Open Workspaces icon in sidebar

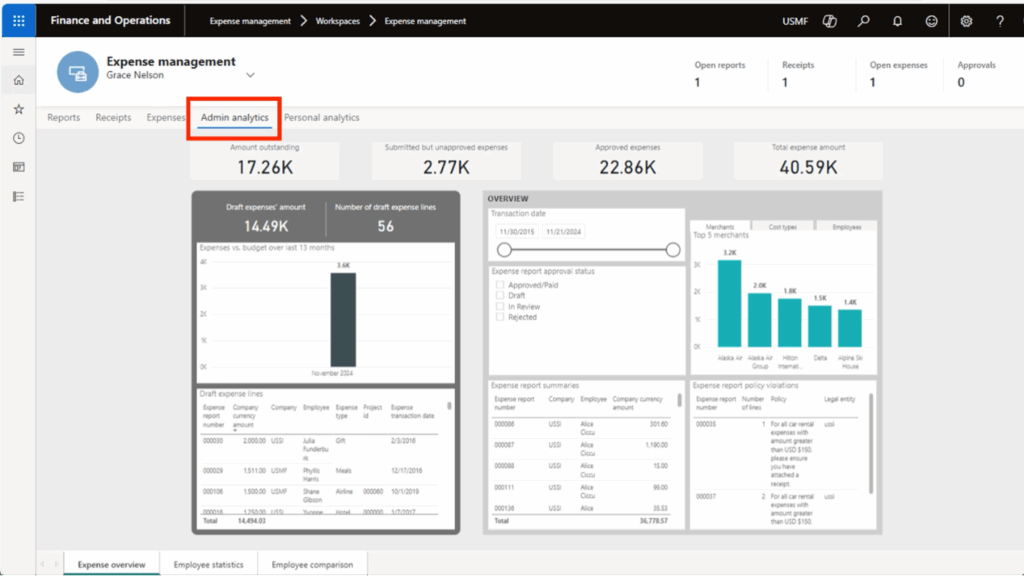[x=18, y=167]
